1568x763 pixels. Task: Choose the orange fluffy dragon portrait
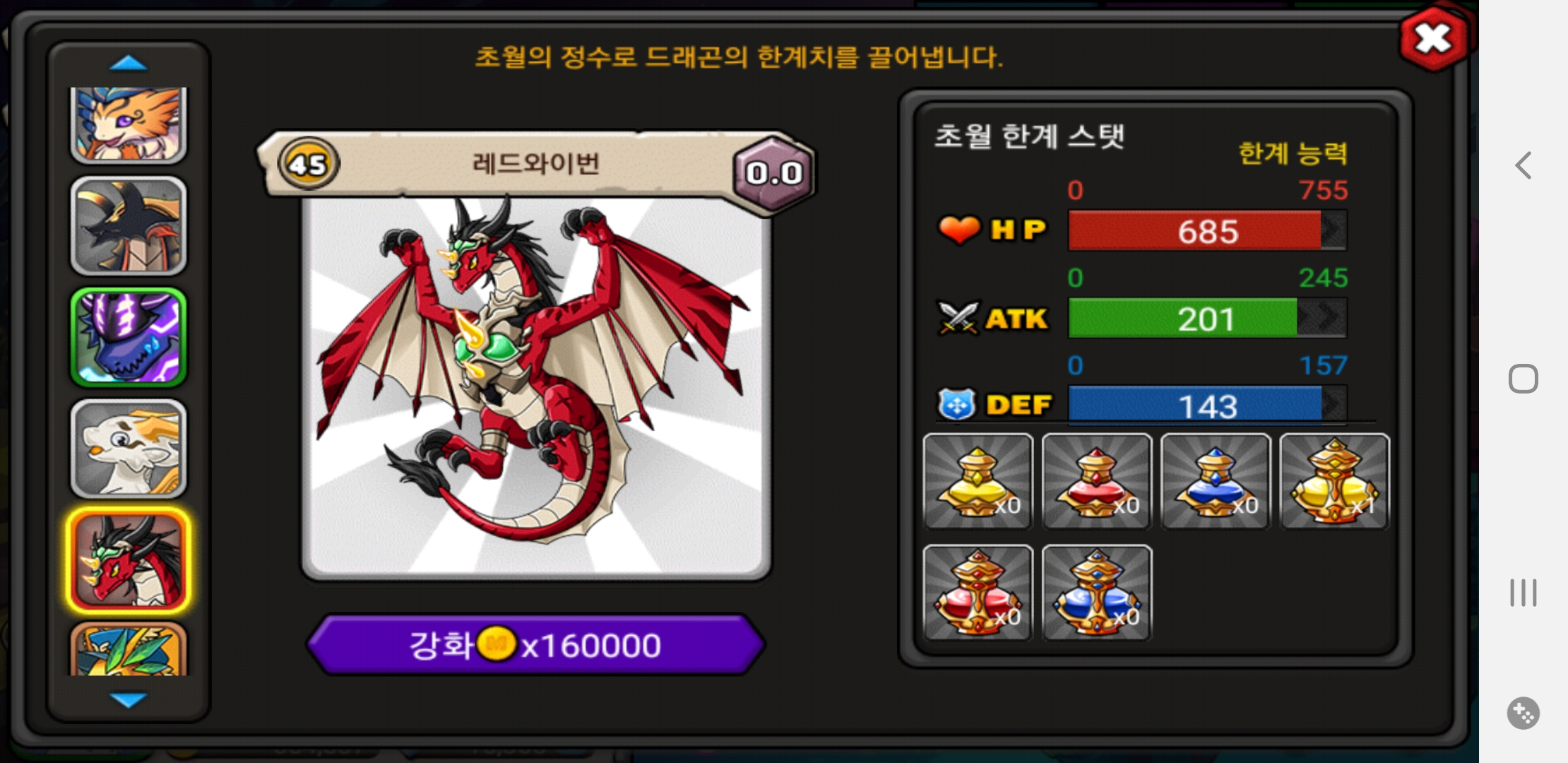click(129, 125)
